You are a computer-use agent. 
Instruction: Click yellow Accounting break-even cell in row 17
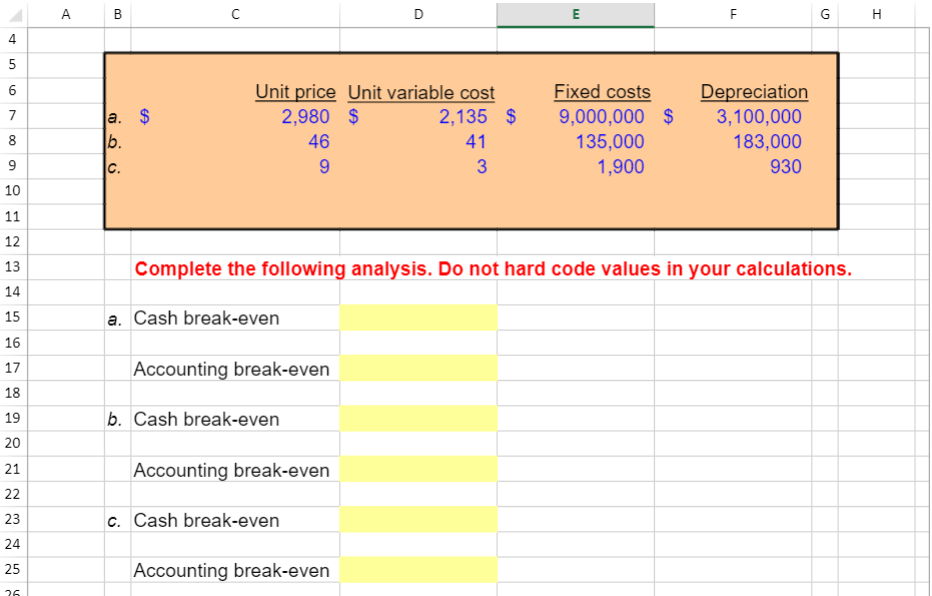418,368
